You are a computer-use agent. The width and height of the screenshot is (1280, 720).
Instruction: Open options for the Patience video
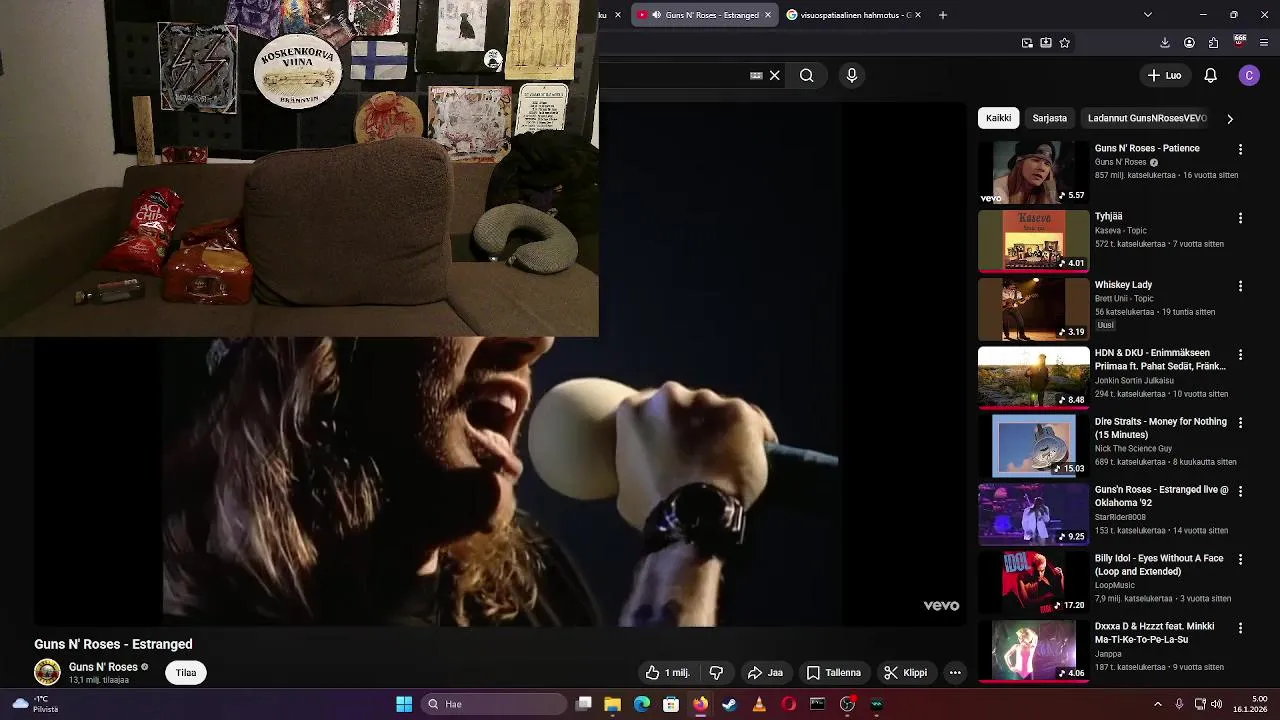tap(1240, 149)
